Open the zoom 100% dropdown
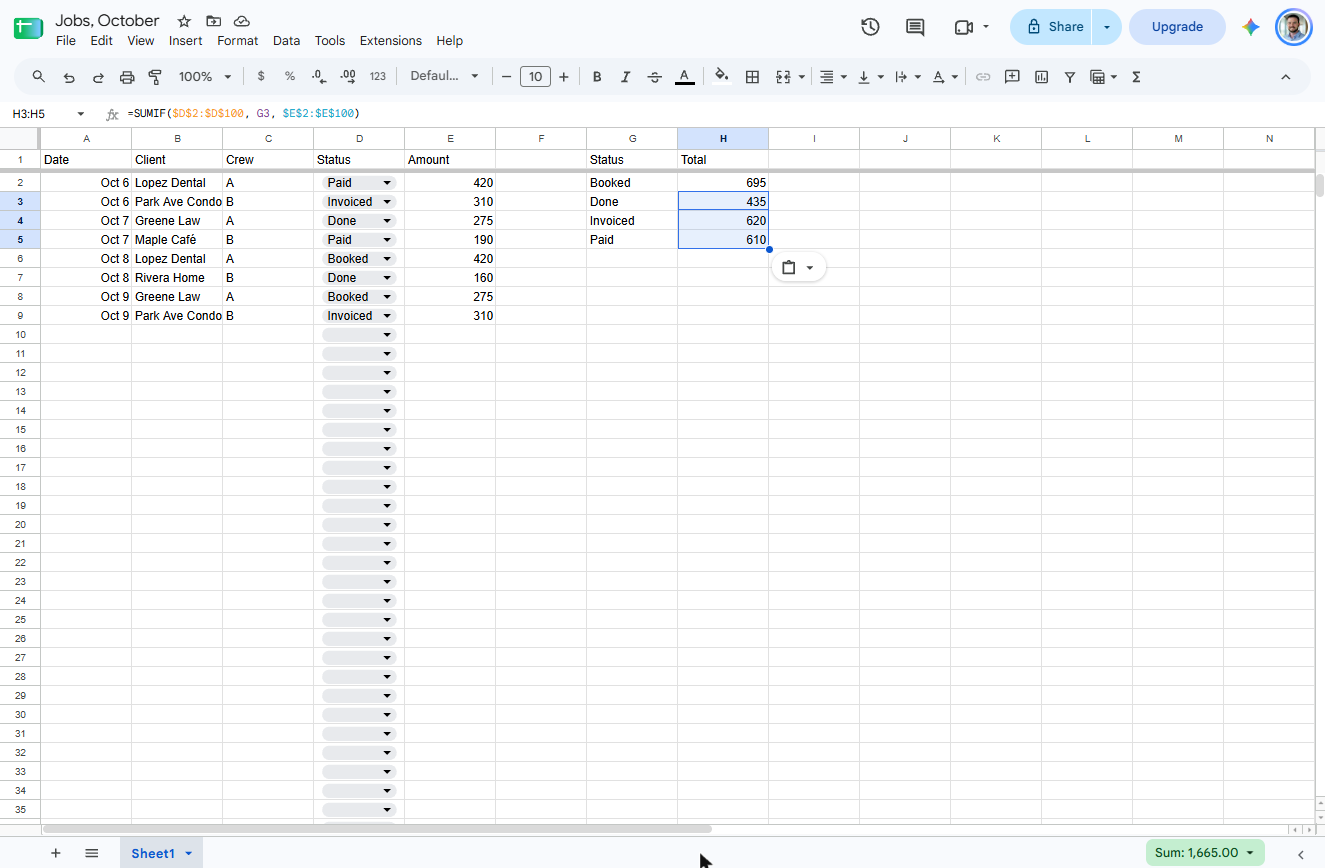The width and height of the screenshot is (1325, 868). [205, 77]
